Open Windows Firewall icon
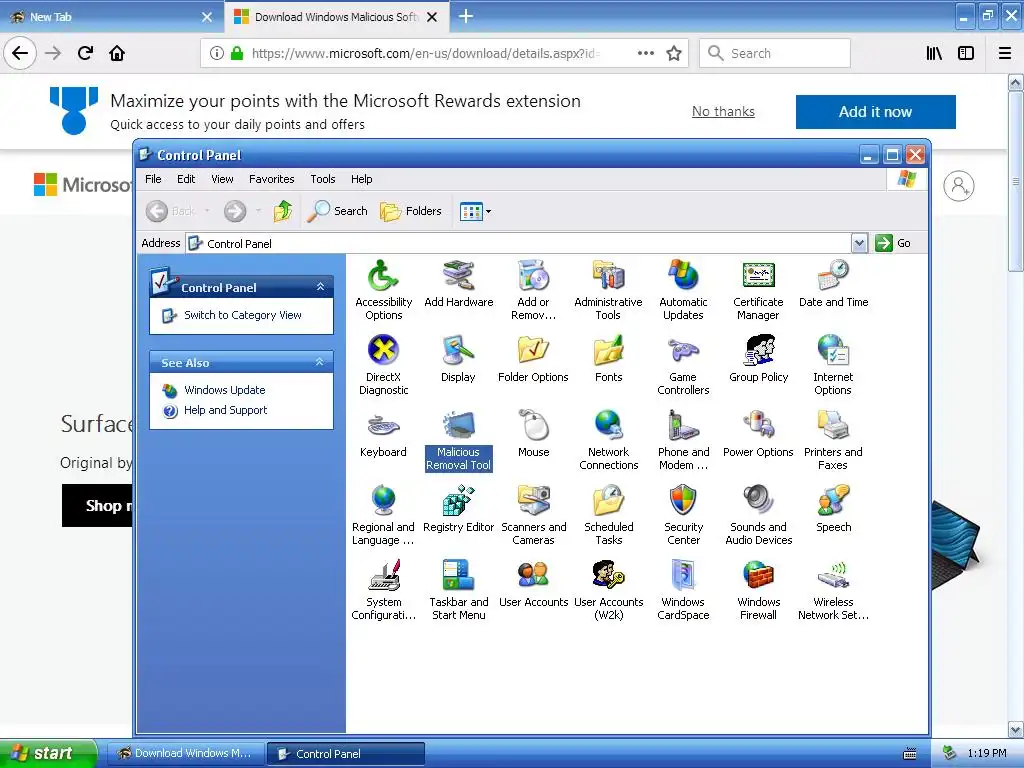This screenshot has height=768, width=1024. click(x=758, y=590)
